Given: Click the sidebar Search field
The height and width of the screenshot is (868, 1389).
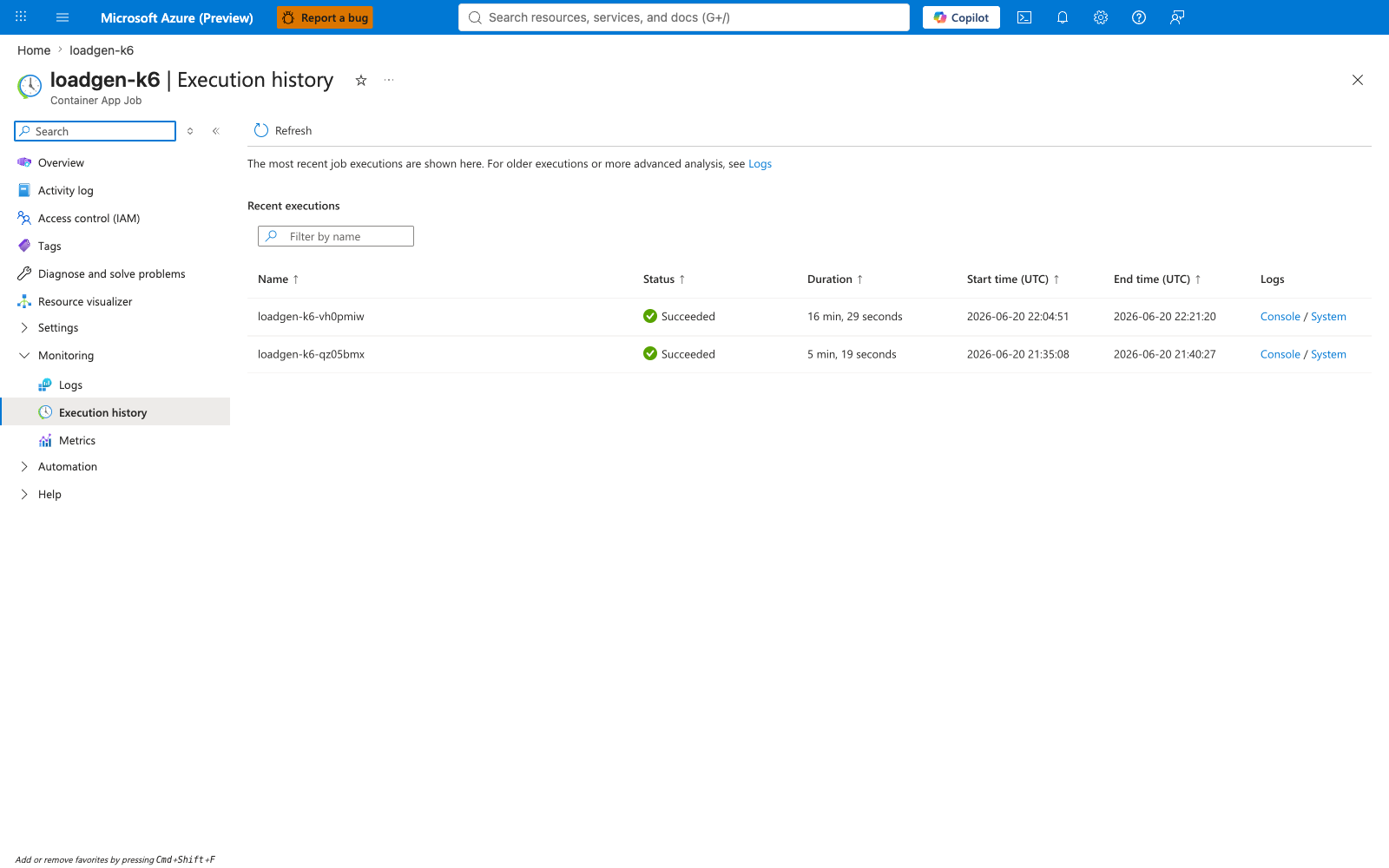Looking at the screenshot, I should [95, 131].
